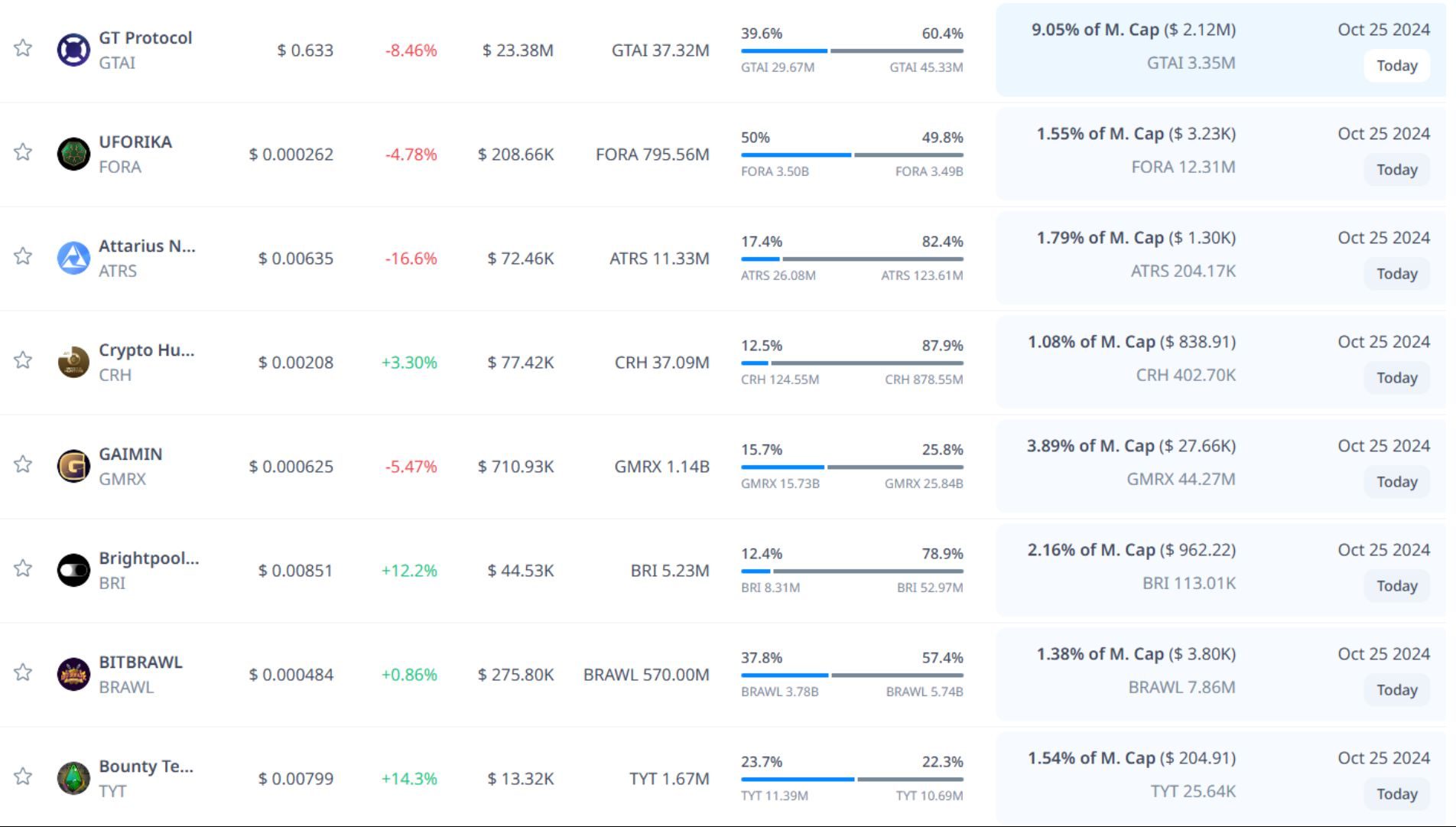Star the Bounty Temple TYT row
Viewport: 1456px width, 827px height.
pos(23,777)
